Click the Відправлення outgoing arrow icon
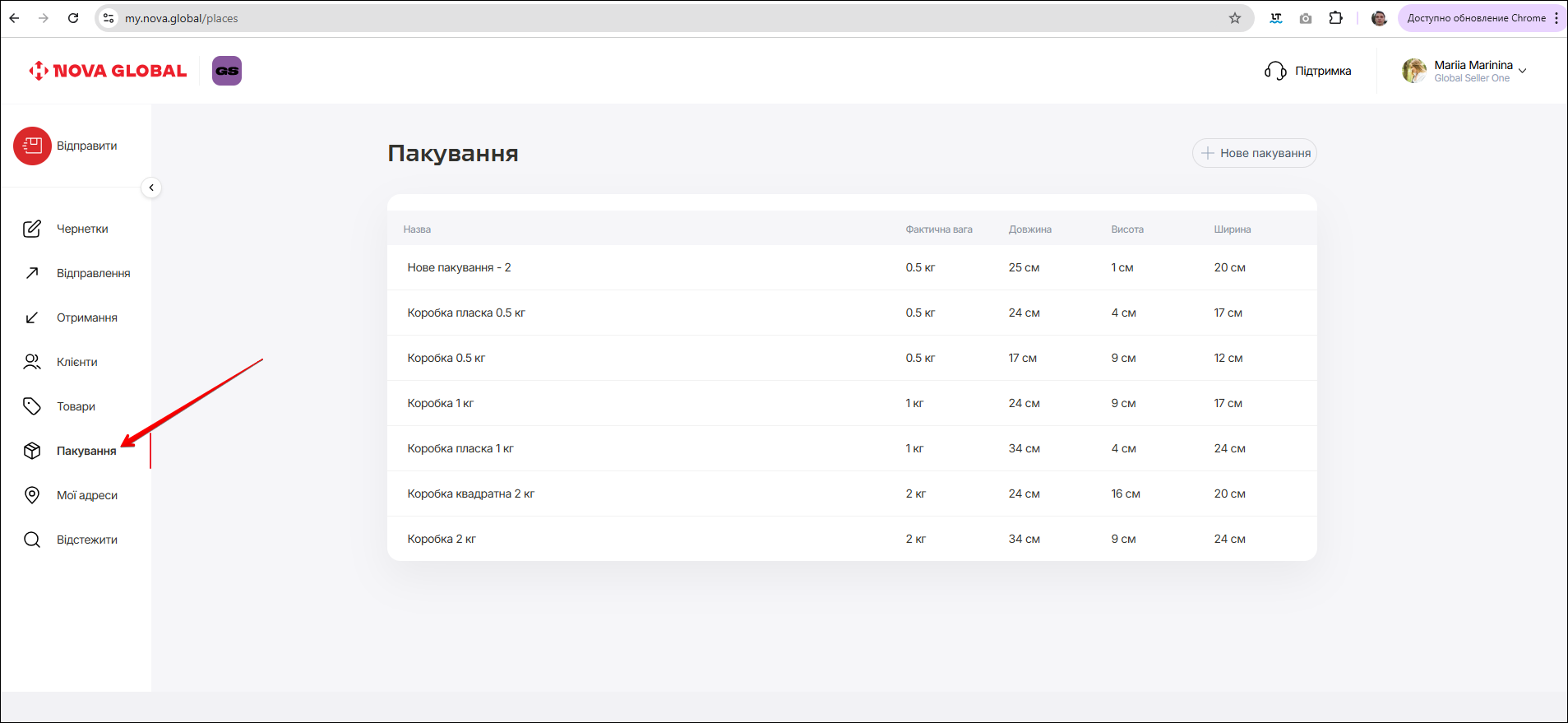Image resolution: width=1568 pixels, height=723 pixels. click(32, 273)
